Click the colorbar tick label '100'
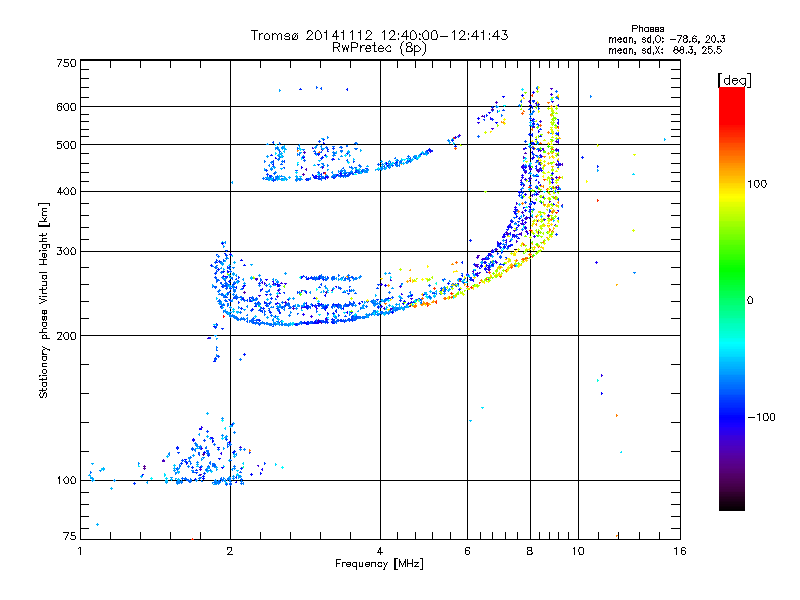The width and height of the screenshot is (800, 600). pos(757,184)
